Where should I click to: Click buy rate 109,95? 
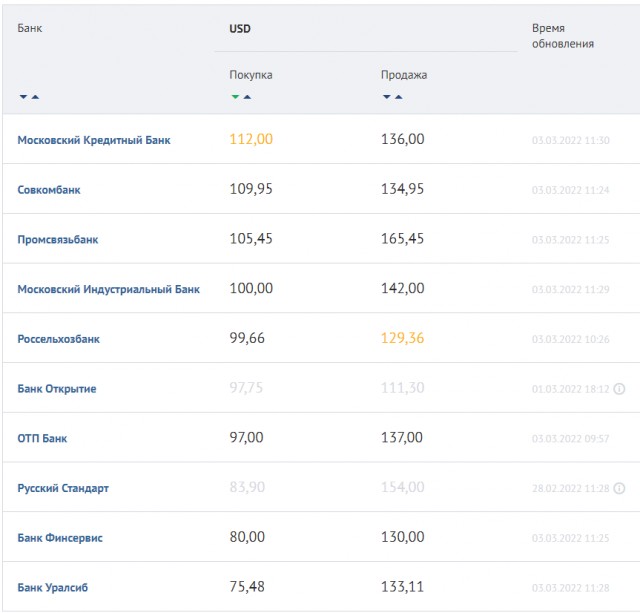251,189
